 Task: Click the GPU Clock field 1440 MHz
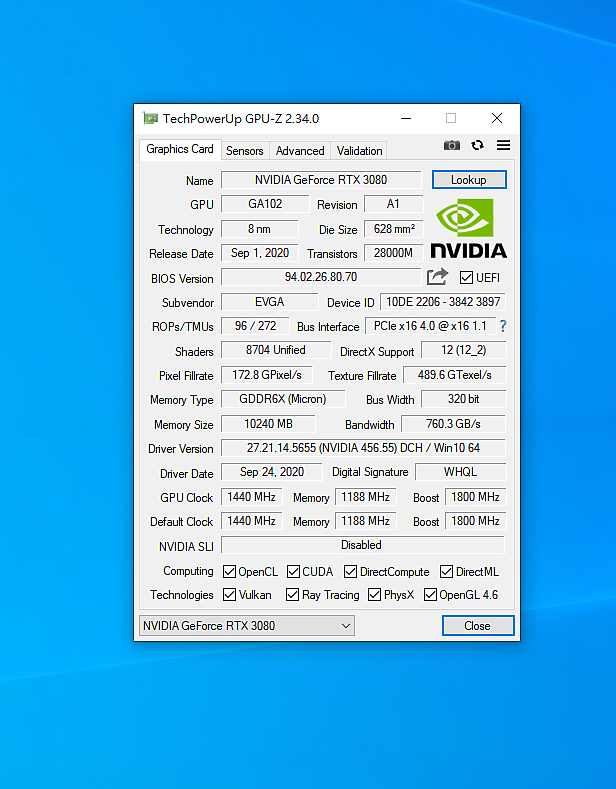coord(251,497)
